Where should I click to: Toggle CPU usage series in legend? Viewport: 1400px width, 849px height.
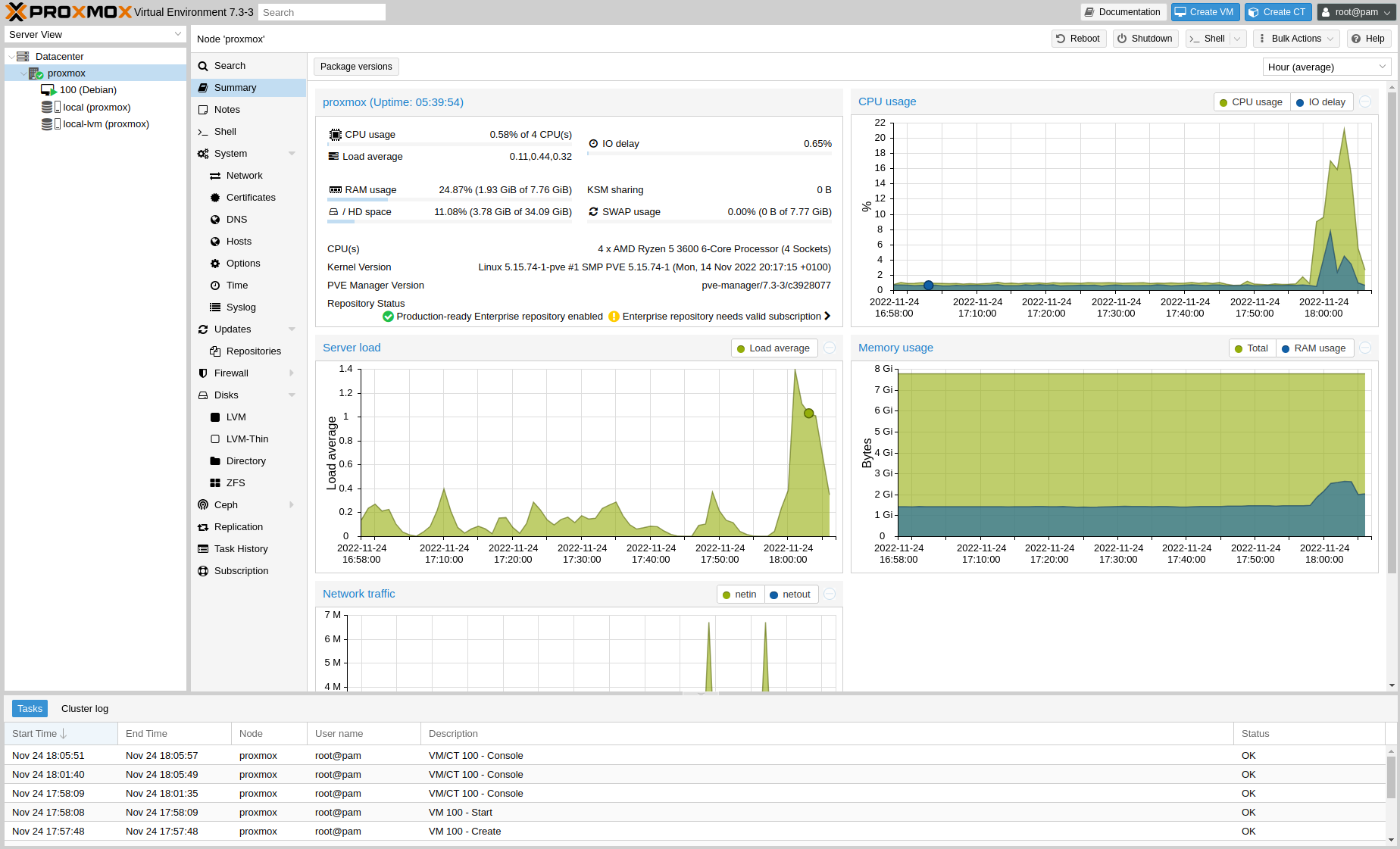pyautogui.click(x=1252, y=102)
